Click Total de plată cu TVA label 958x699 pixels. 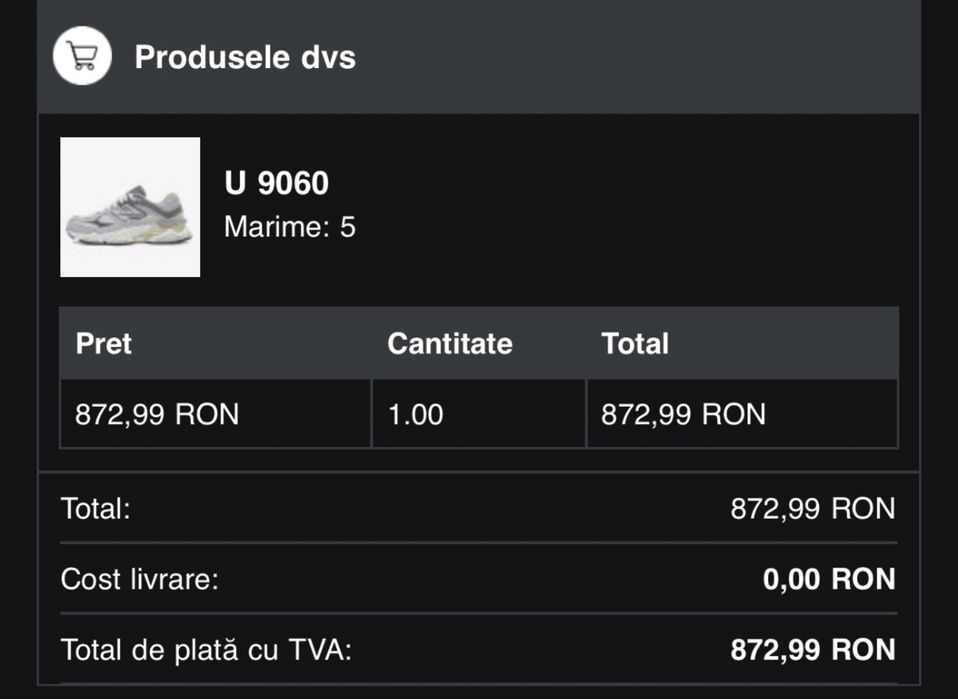click(207, 650)
